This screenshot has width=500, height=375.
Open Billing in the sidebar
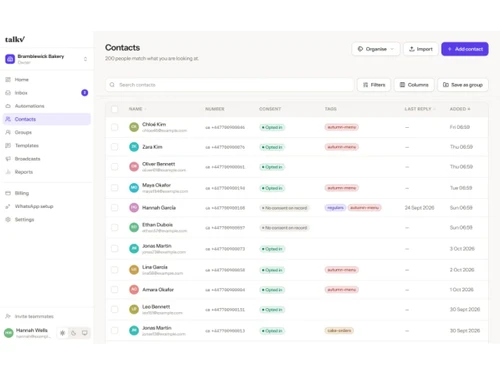[47, 193]
